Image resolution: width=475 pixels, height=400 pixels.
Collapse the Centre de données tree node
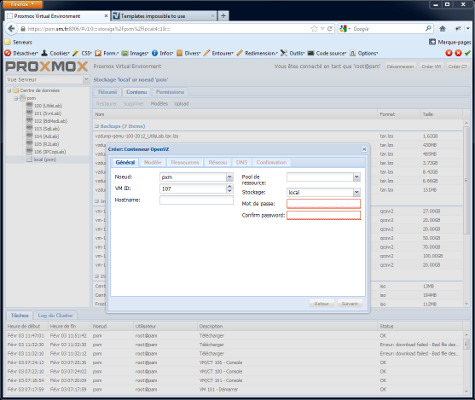[x=9, y=91]
